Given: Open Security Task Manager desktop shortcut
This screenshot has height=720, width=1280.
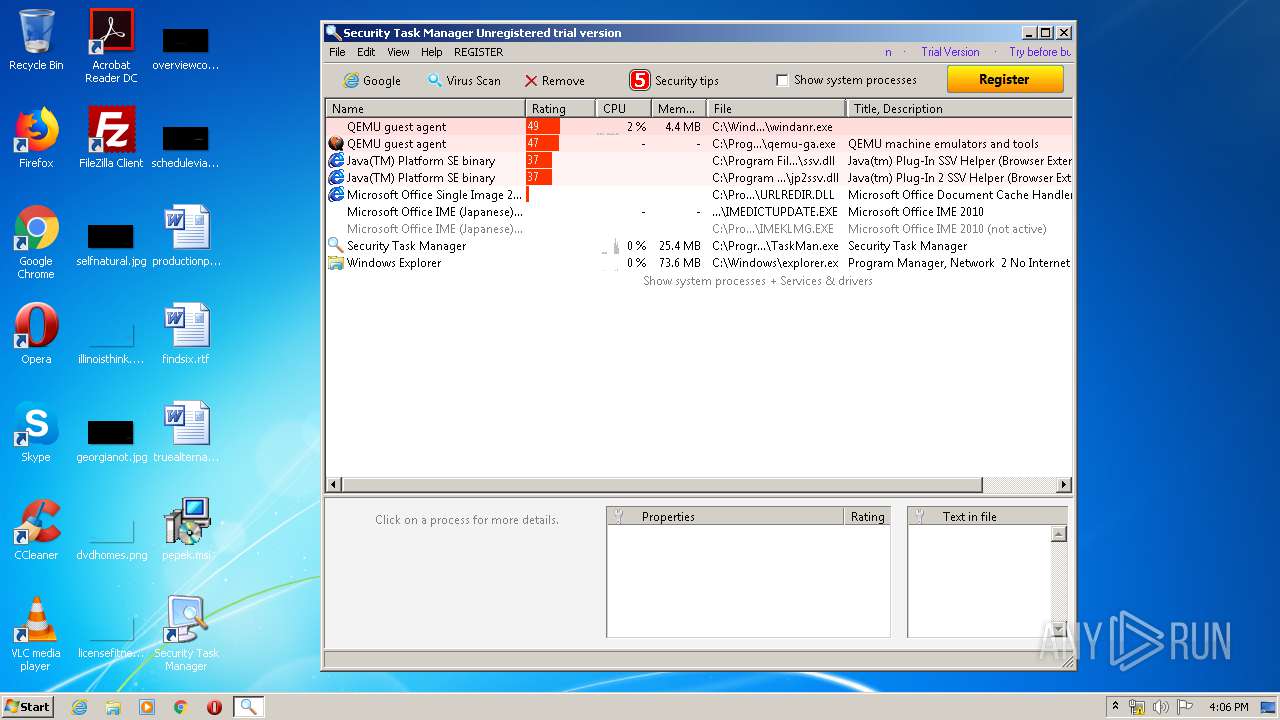Looking at the screenshot, I should [186, 634].
